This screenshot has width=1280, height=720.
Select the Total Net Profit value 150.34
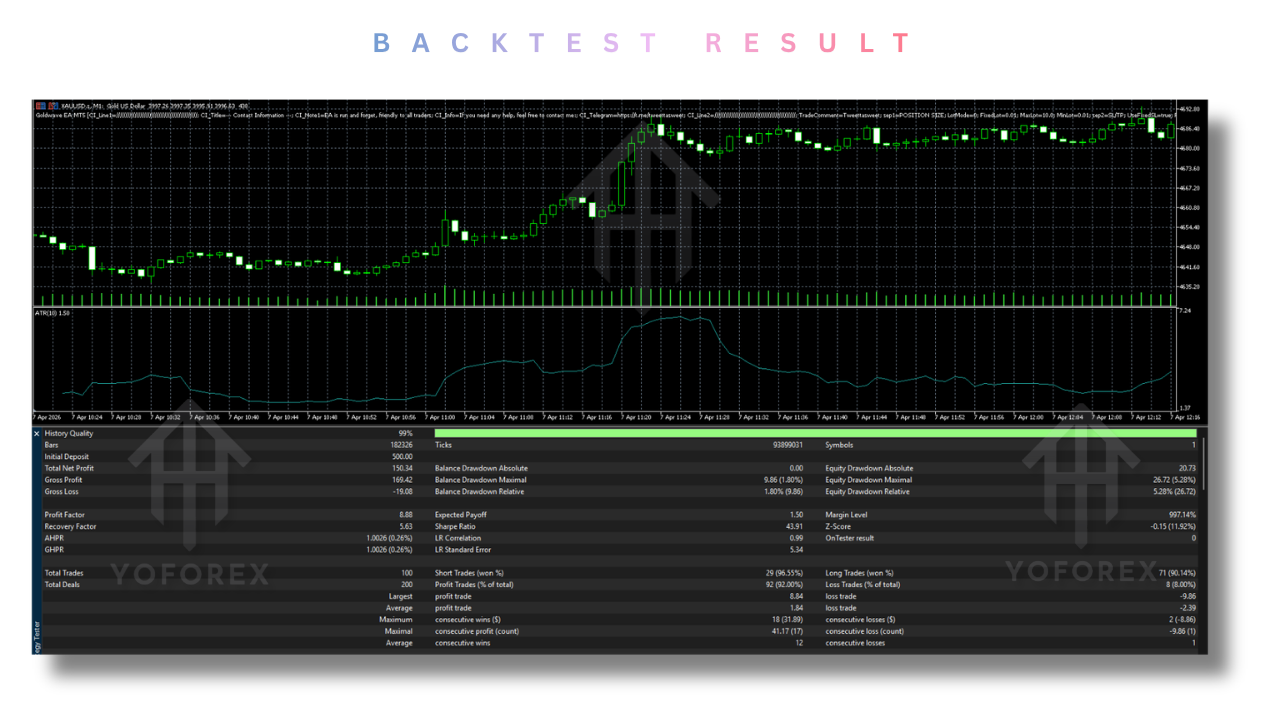coord(402,468)
